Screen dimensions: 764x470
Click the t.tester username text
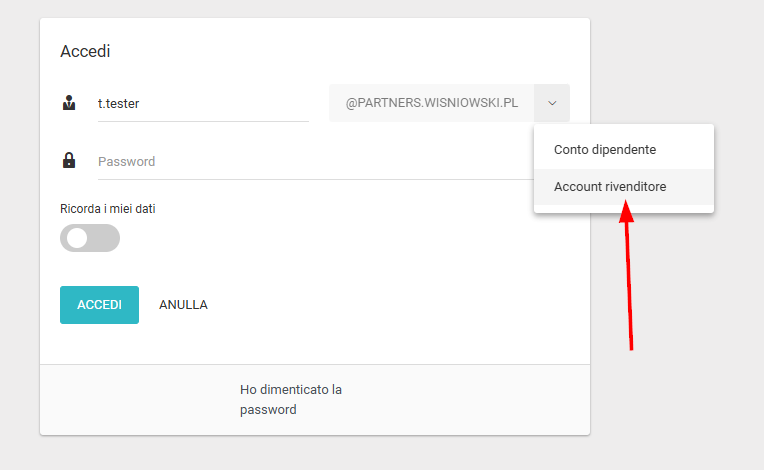[x=118, y=102]
